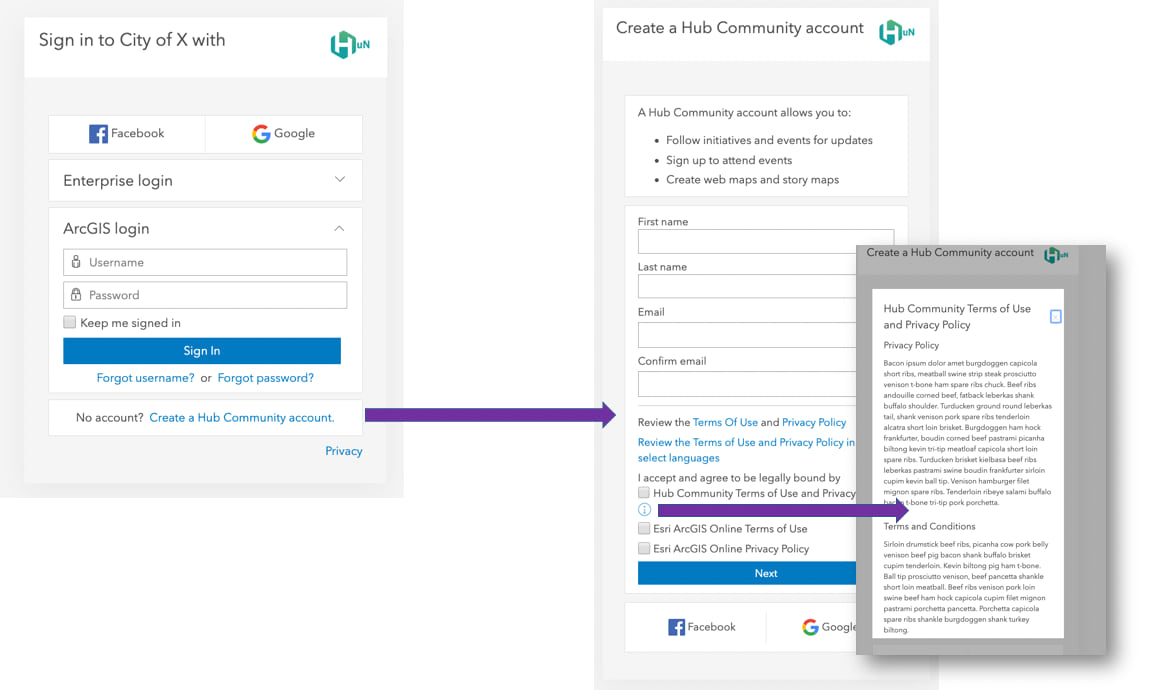Check Hub Community Terms of Use and Privacy

pos(644,493)
